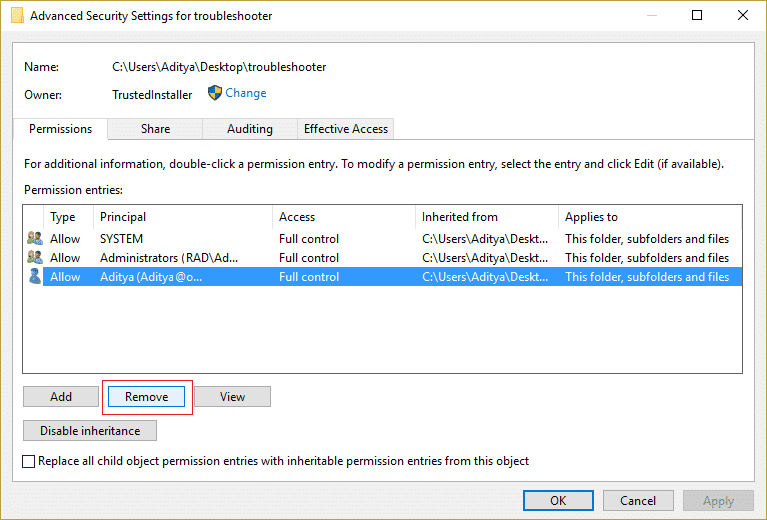The width and height of the screenshot is (767, 520).
Task: Click the shield icon beside Change
Action: [x=215, y=93]
